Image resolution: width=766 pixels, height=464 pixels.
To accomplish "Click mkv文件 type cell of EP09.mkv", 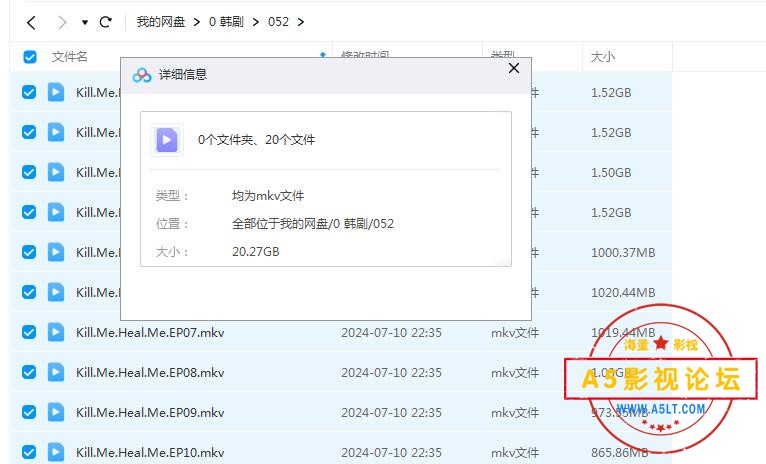I will 515,413.
